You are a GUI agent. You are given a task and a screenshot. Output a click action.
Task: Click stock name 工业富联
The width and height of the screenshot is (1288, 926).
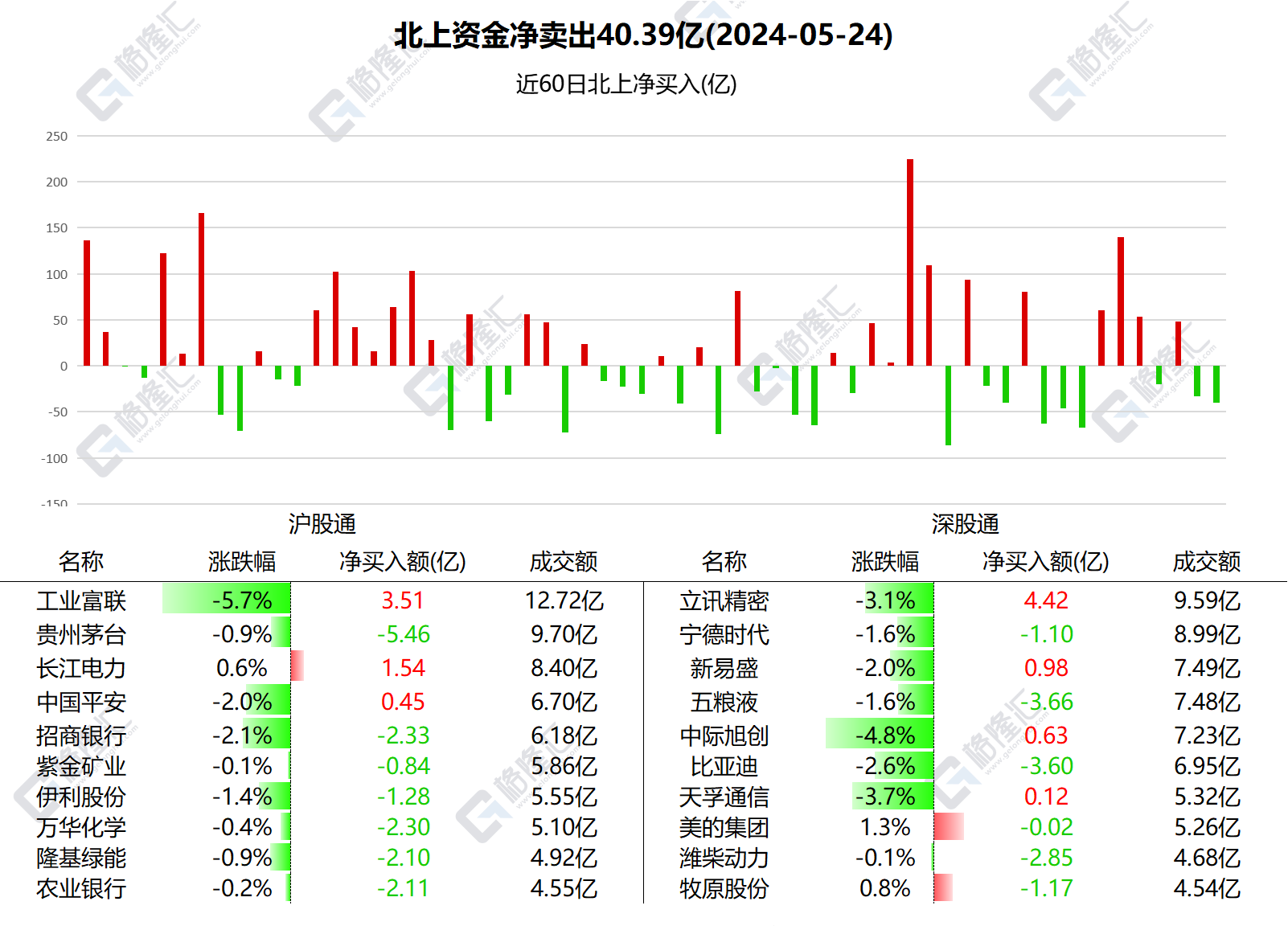(x=81, y=600)
